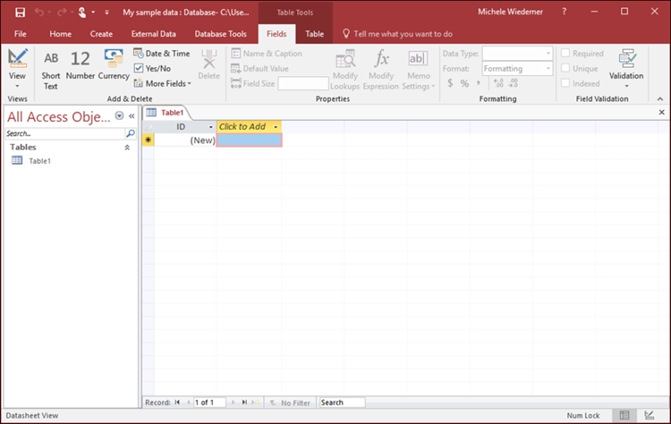
Task: Click Increase Decimals icon
Action: point(498,83)
